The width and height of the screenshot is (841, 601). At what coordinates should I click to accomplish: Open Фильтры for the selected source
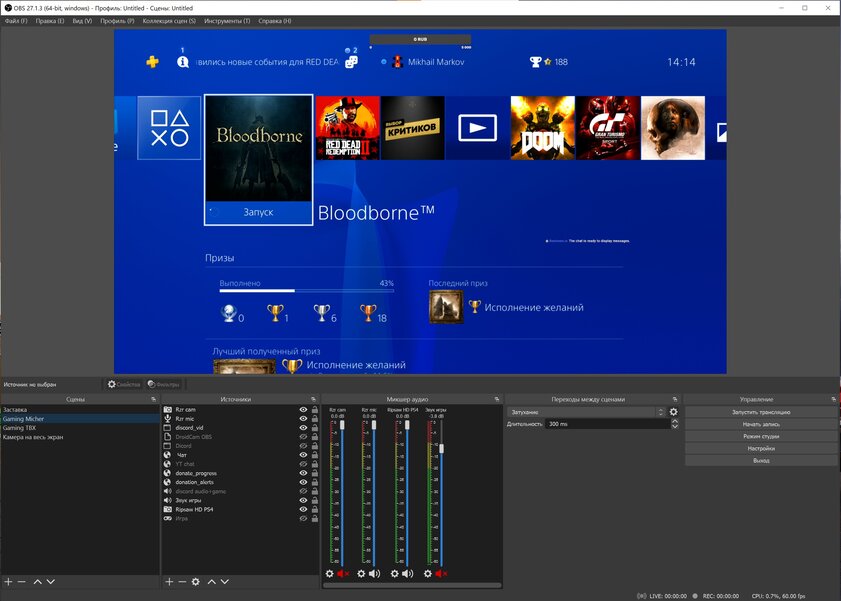[x=164, y=384]
